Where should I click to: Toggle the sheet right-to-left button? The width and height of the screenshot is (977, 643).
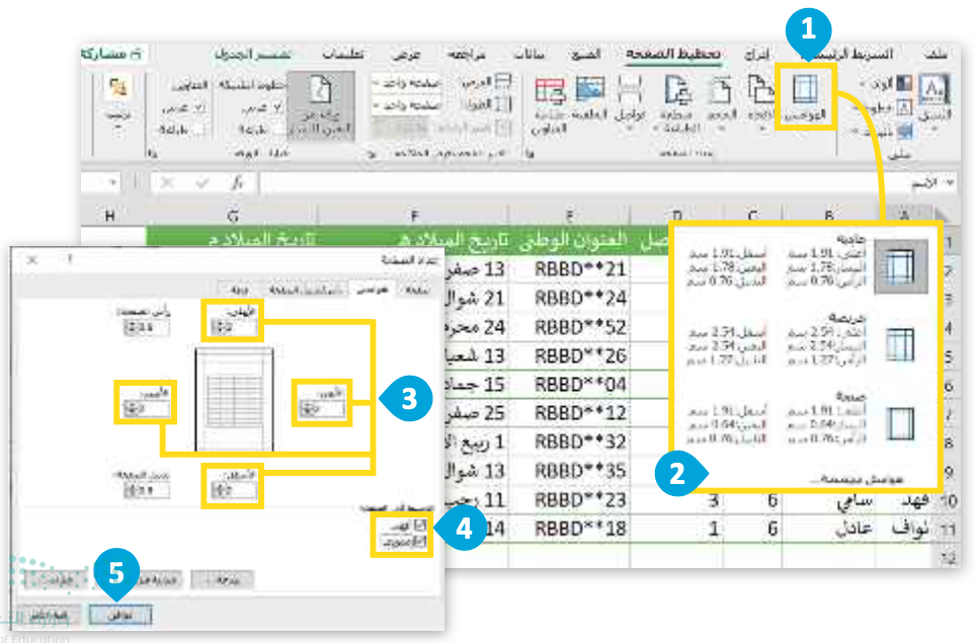pyautogui.click(x=321, y=106)
